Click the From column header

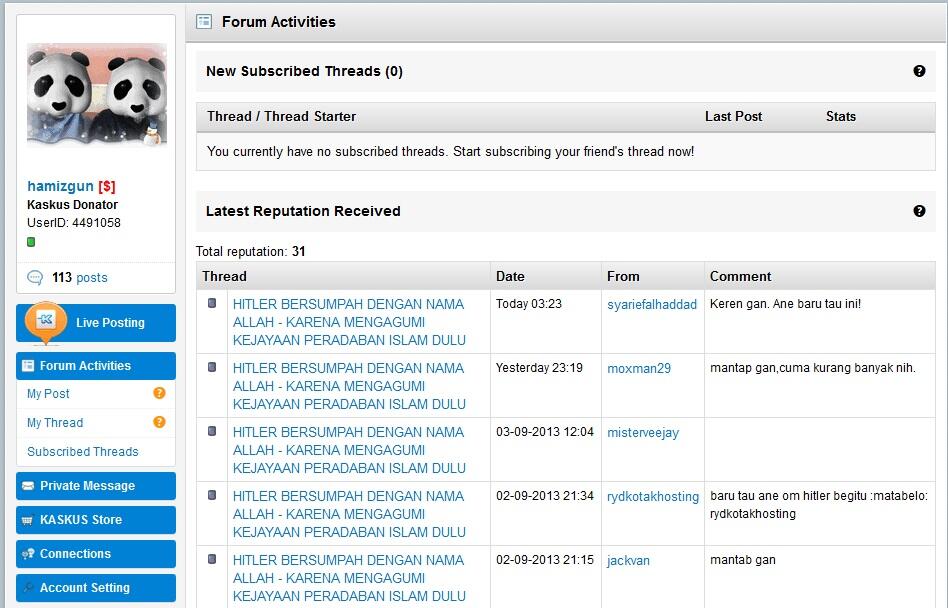623,276
